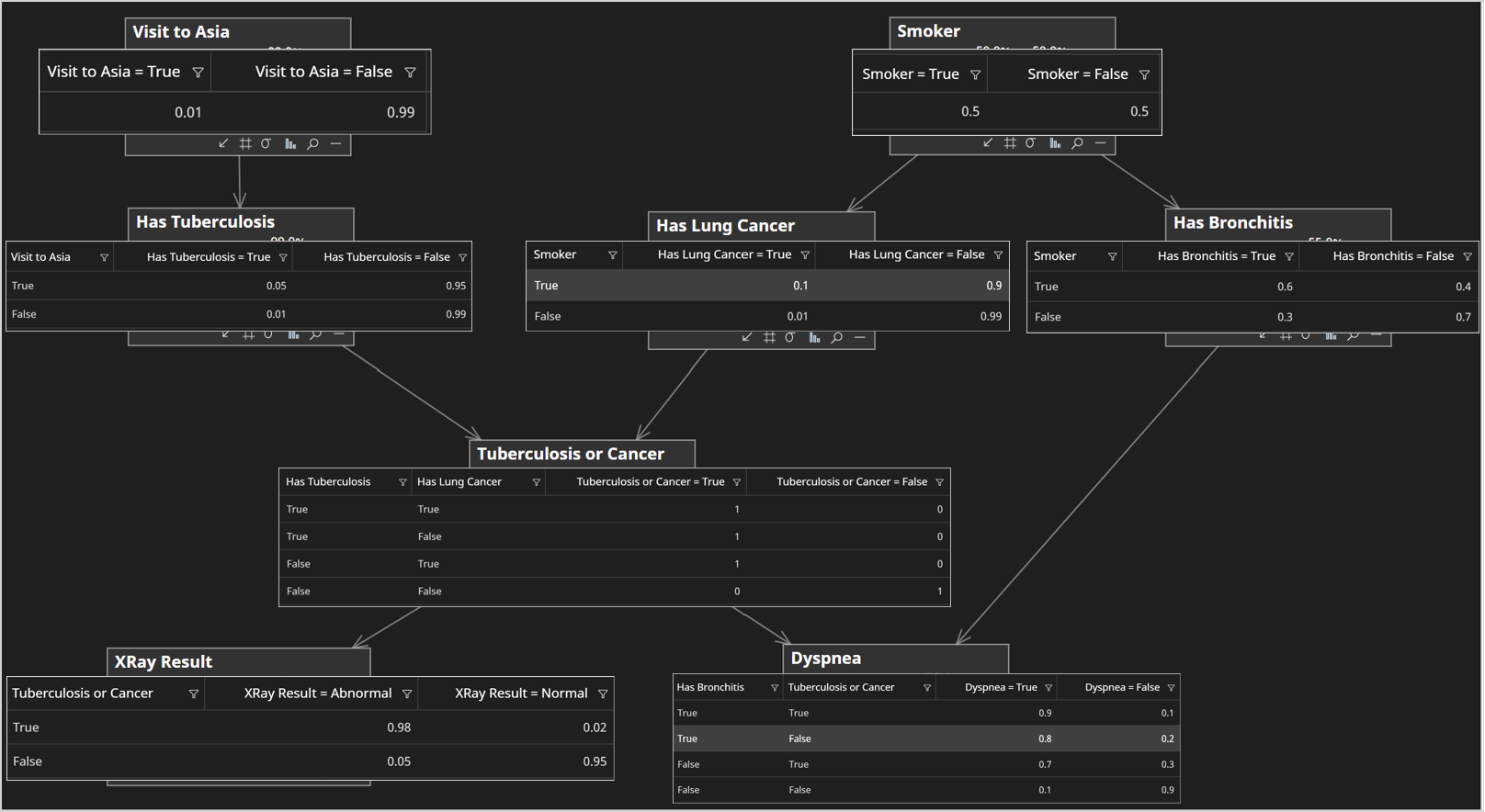Open filter for XRay Result = Abnormal column
Viewport: 1485px width, 812px height.
click(407, 694)
